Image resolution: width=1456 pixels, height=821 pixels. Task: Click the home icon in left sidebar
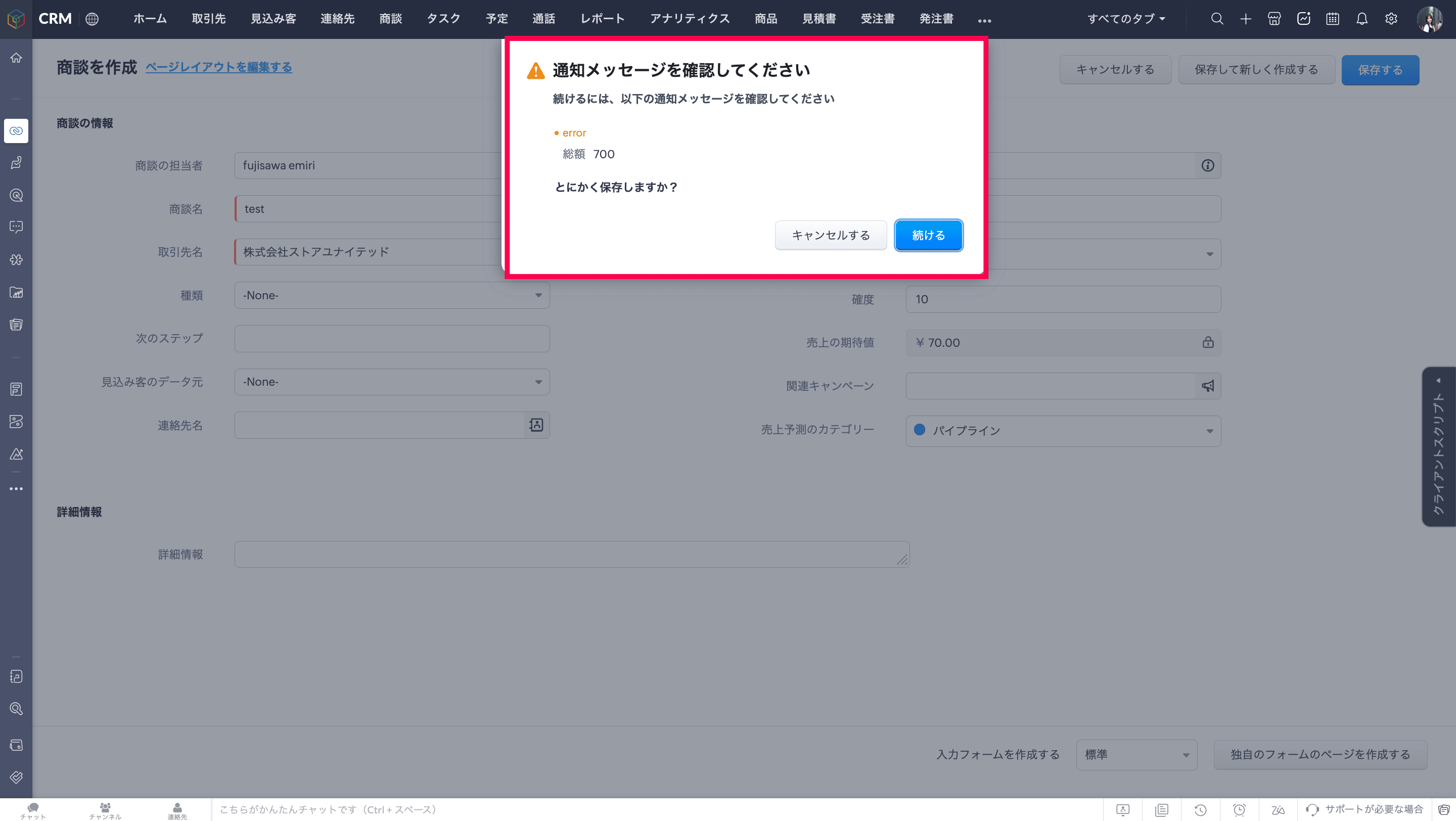[16, 58]
